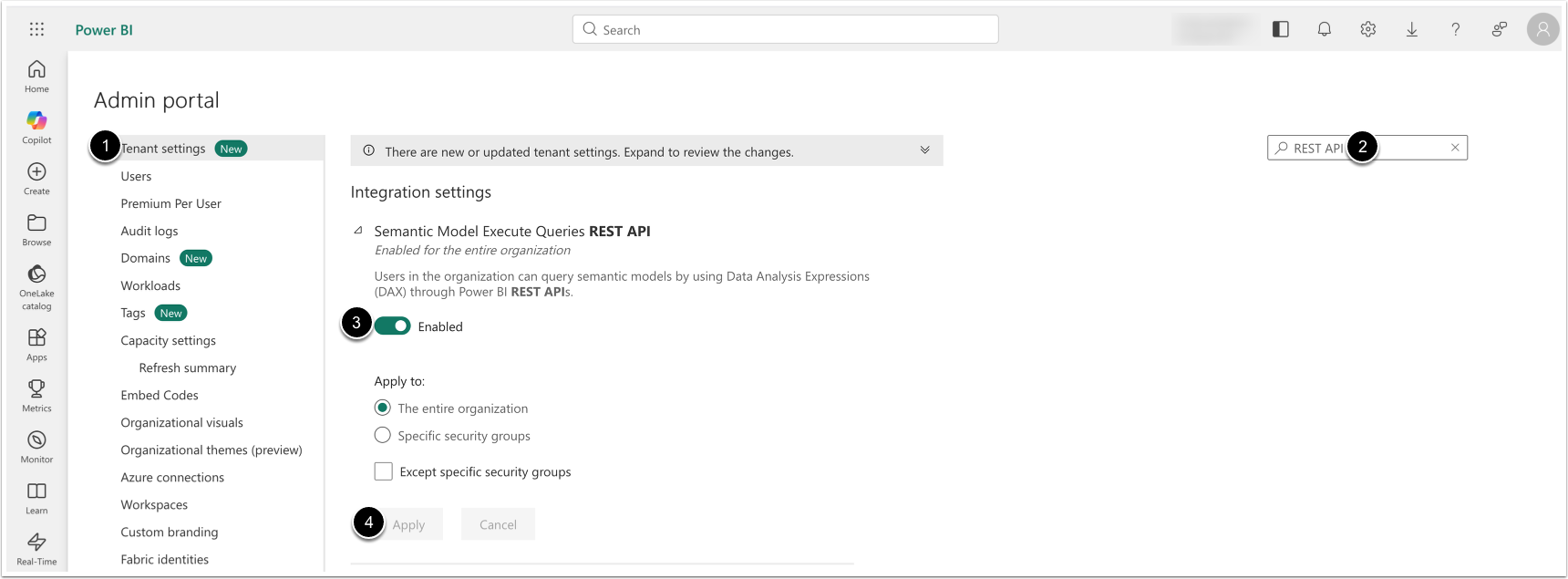The width and height of the screenshot is (1568, 579).
Task: Open Monitor in the sidebar
Action: coord(36,447)
